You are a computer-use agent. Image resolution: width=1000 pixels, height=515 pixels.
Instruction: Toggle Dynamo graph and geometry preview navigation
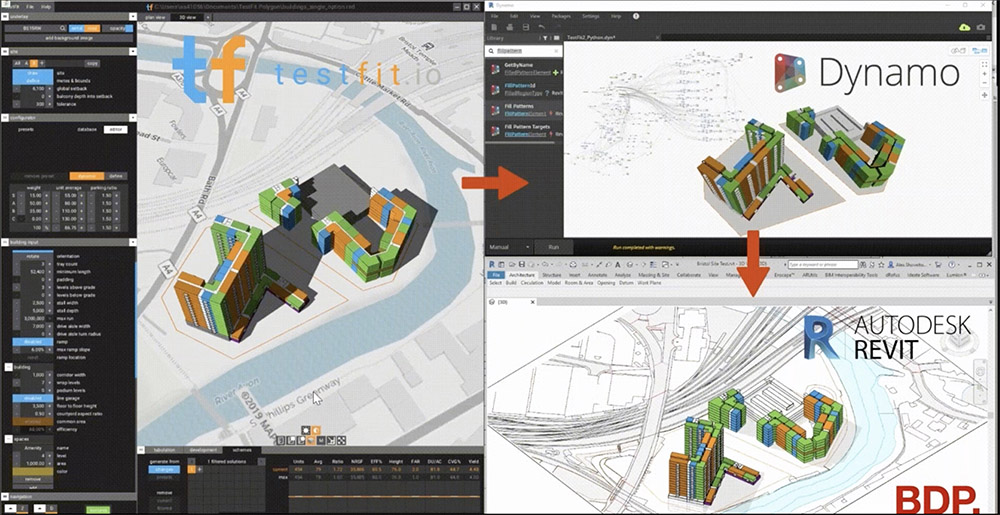click(970, 50)
